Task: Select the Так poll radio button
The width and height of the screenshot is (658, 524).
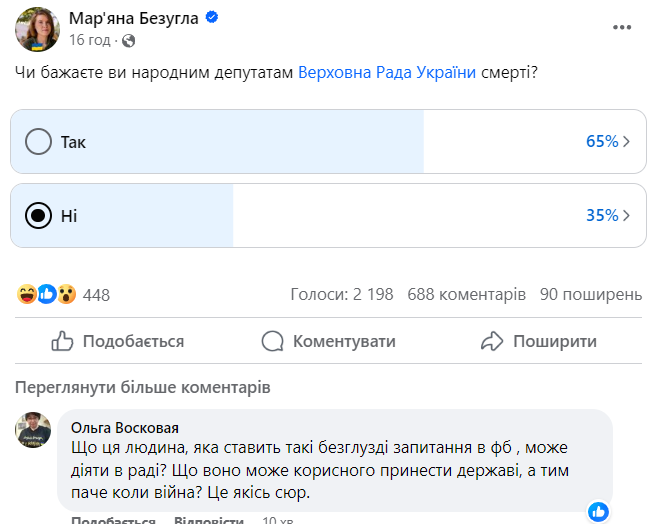Action: click(38, 141)
